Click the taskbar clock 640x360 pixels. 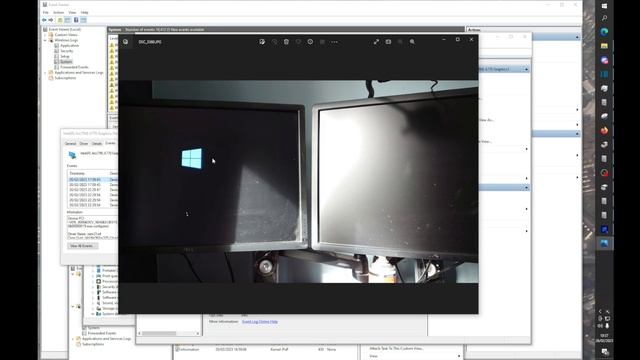coord(604,338)
